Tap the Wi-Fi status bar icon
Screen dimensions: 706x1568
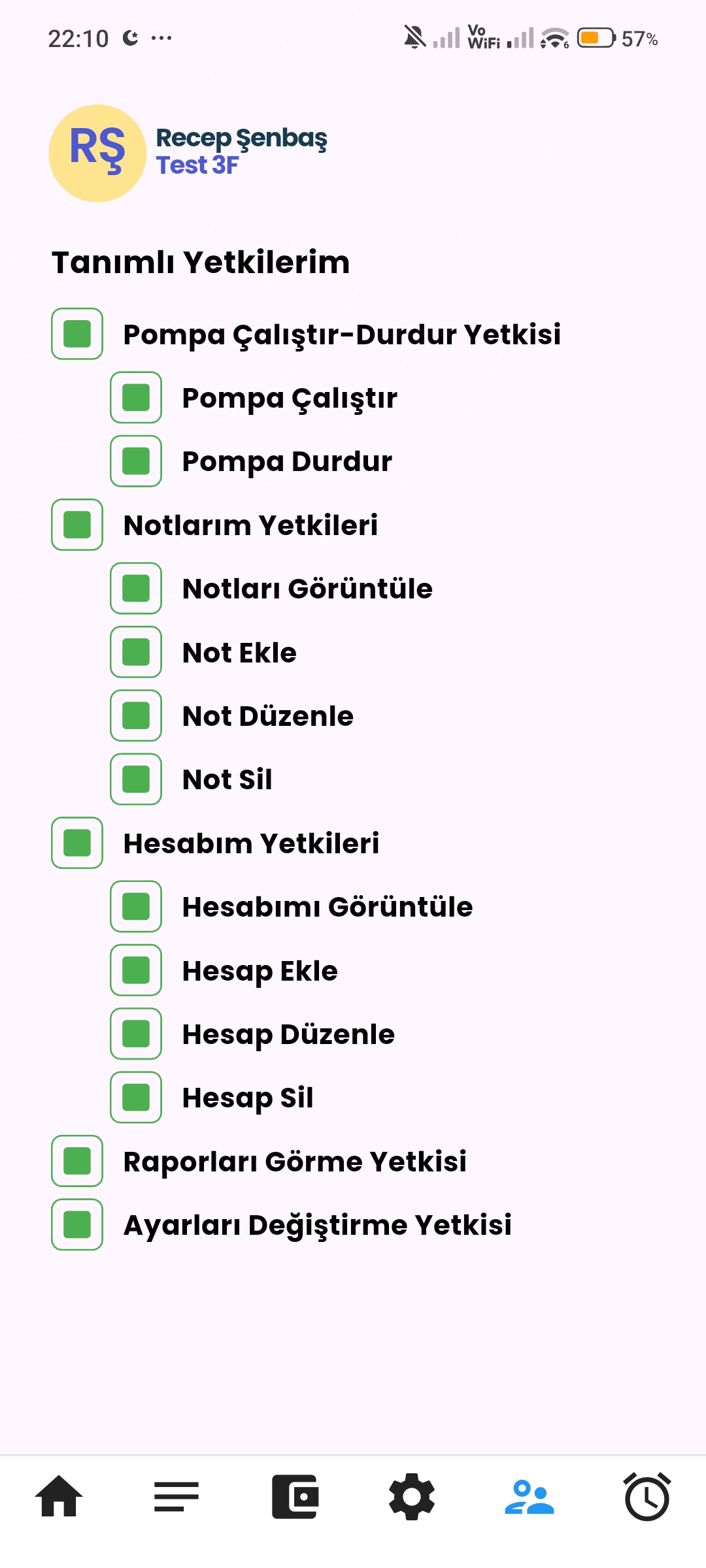551,39
